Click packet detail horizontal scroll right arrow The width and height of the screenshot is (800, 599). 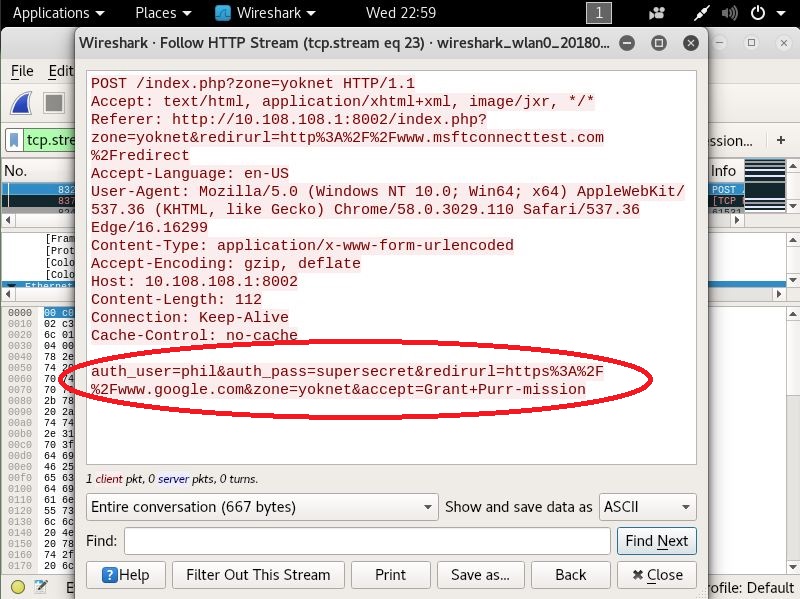[x=779, y=294]
